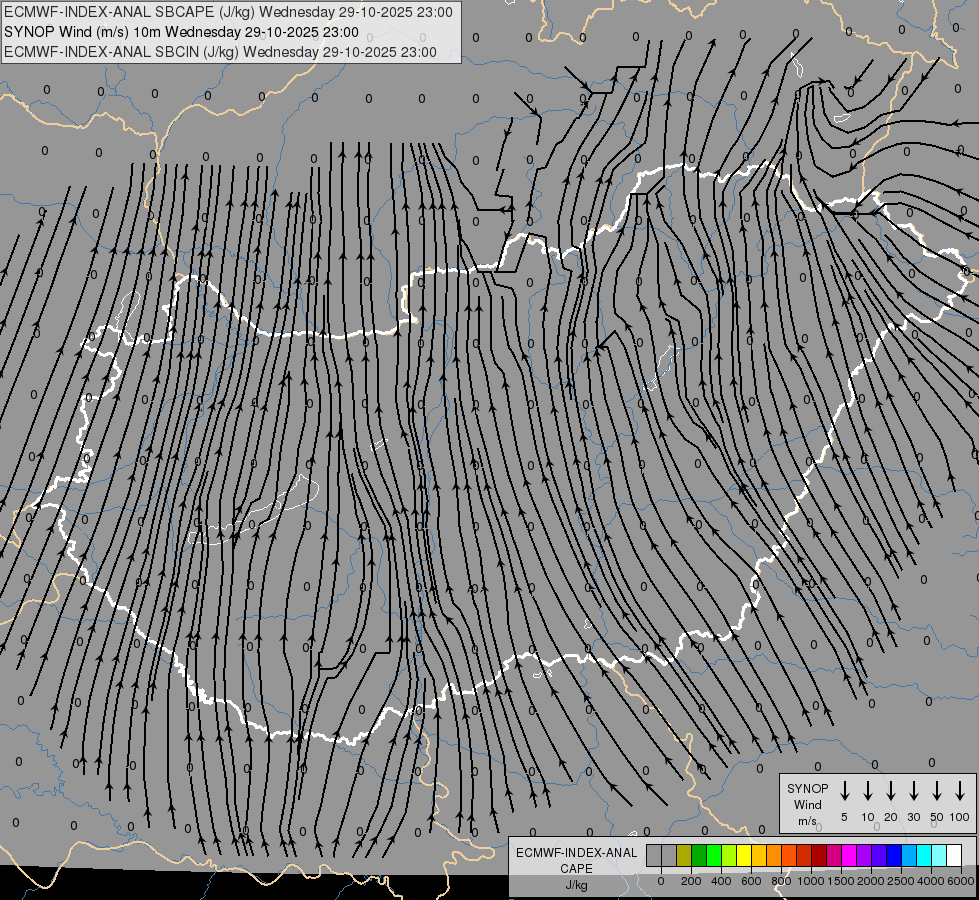Select the olive CAPE legend swatch
The width and height of the screenshot is (979, 900).
(684, 855)
